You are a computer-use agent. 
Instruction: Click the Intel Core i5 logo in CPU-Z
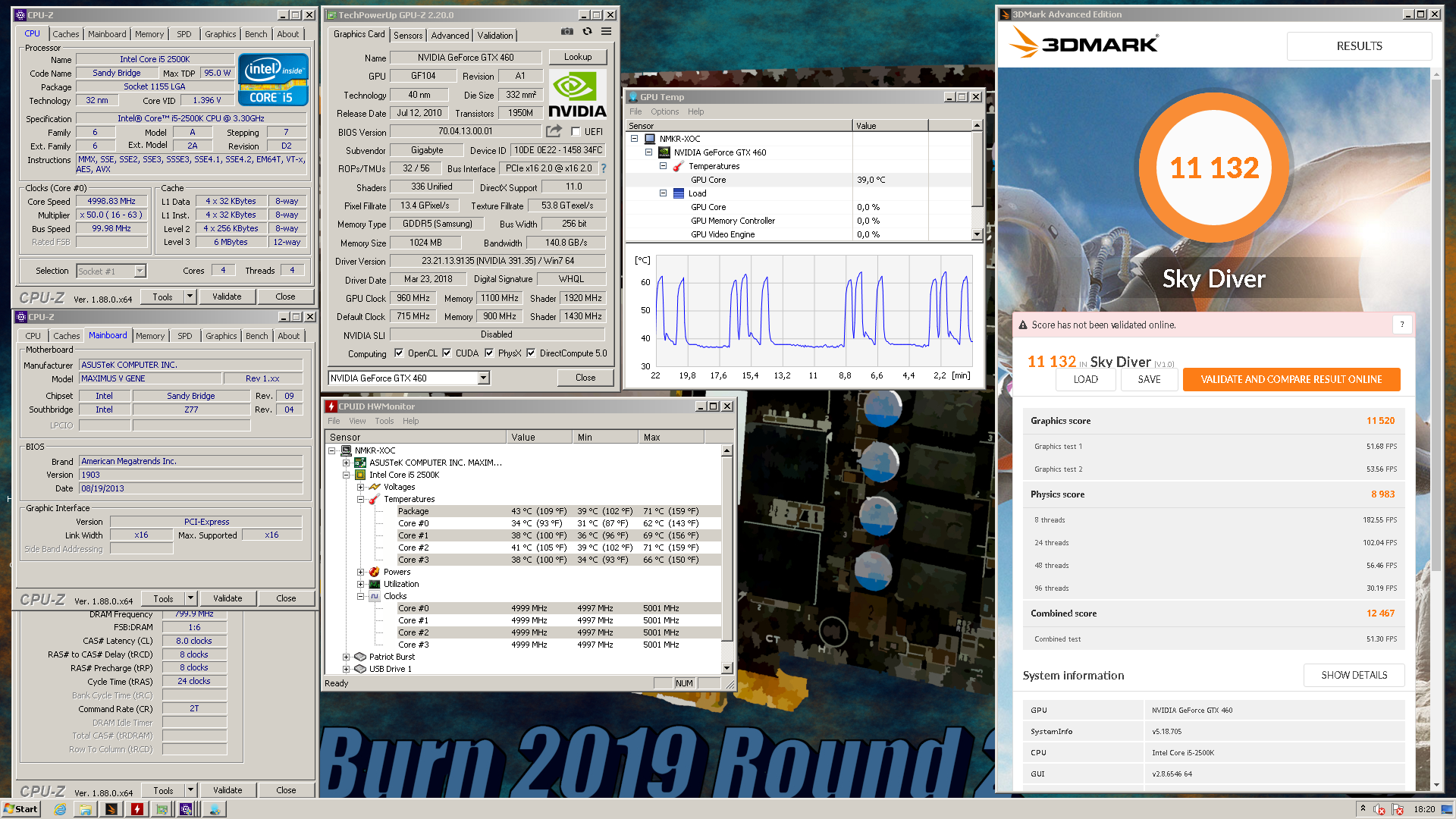(273, 79)
